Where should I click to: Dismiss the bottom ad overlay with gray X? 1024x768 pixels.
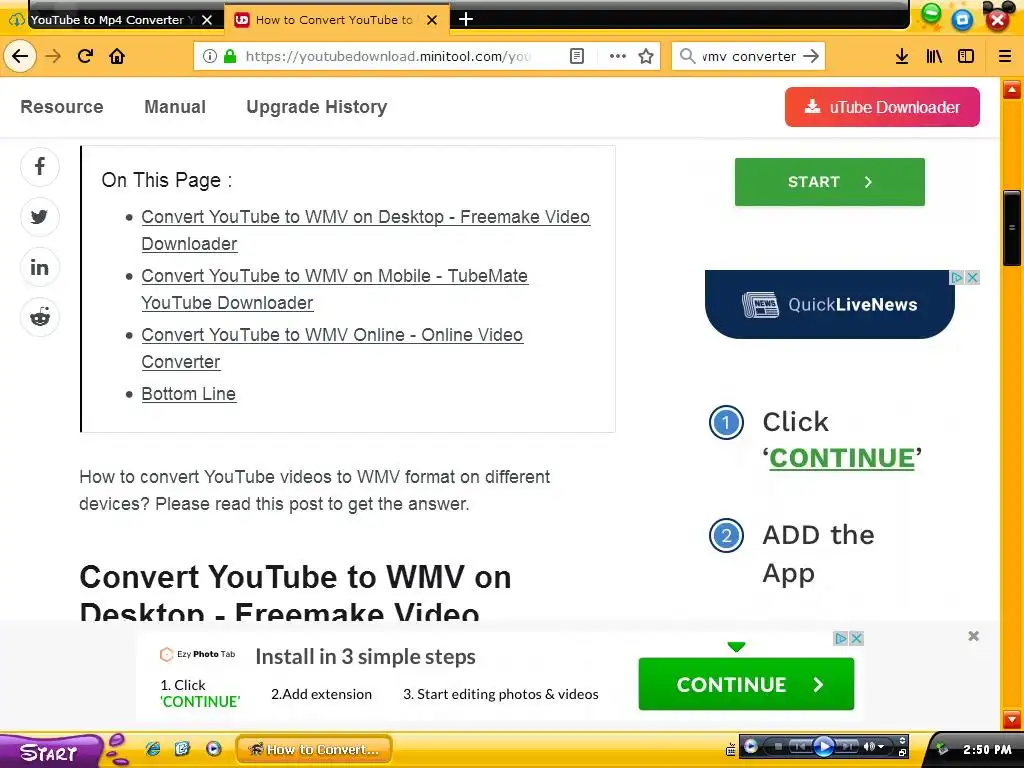[x=973, y=636]
